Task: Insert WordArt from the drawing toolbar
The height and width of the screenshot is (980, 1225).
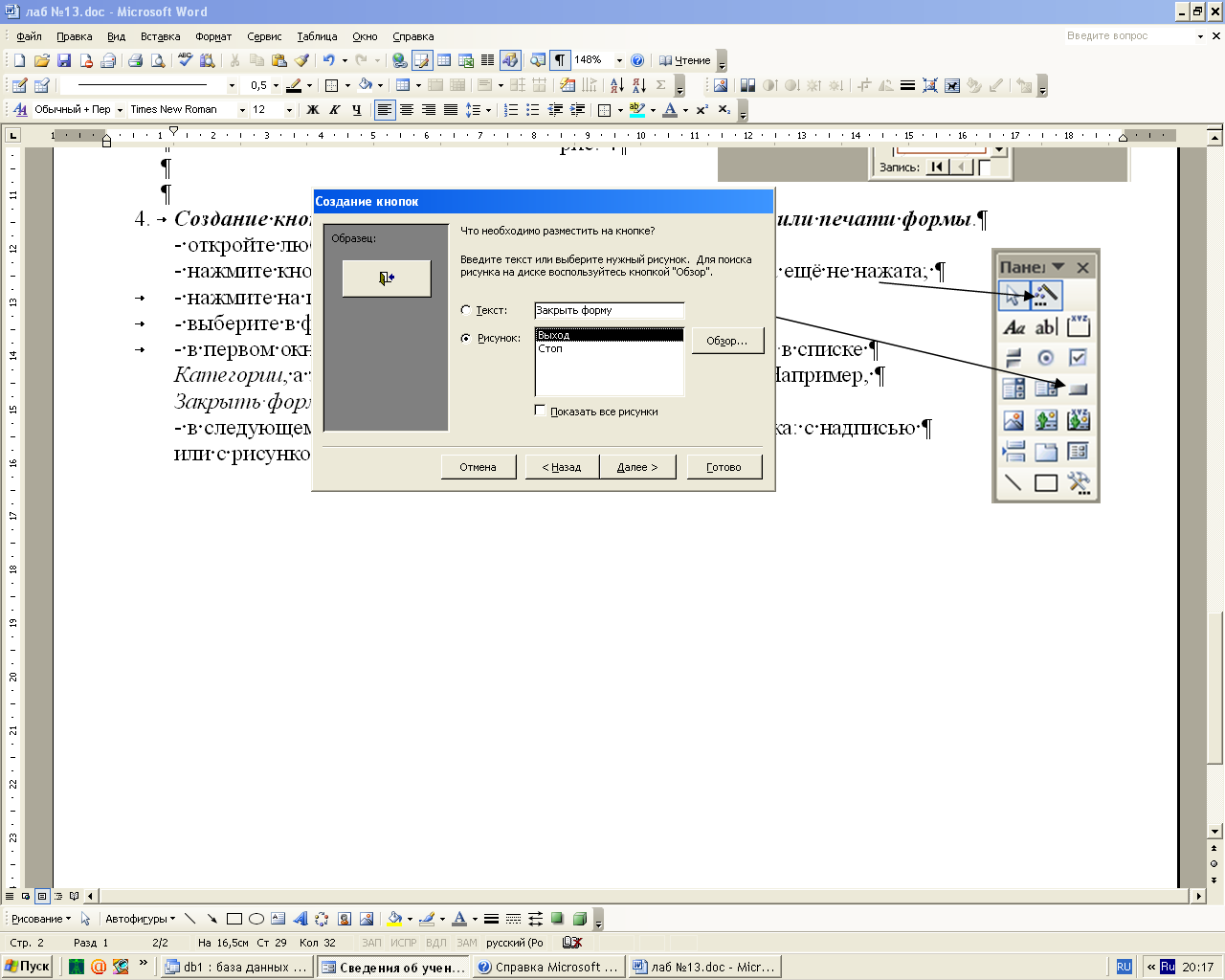Action: click(301, 919)
